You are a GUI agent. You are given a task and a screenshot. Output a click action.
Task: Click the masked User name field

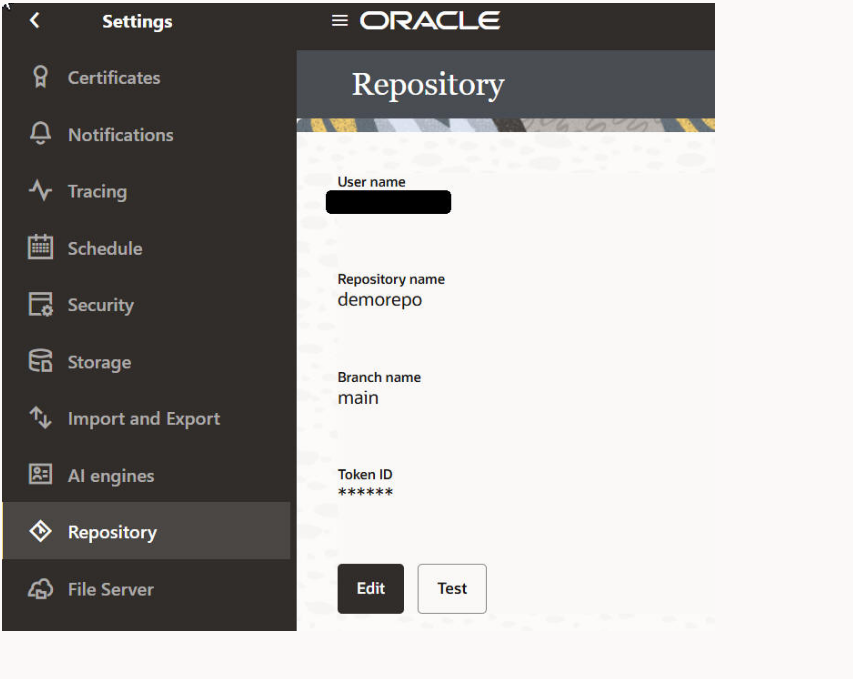tap(388, 202)
